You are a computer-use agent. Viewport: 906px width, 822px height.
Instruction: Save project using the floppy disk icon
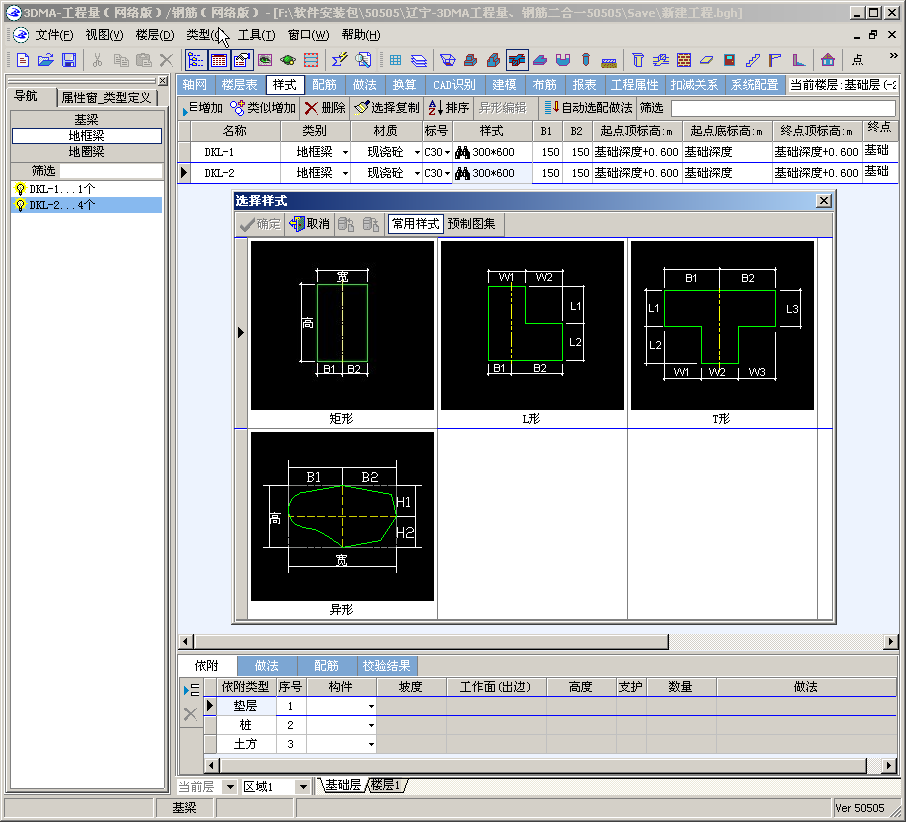coord(69,60)
